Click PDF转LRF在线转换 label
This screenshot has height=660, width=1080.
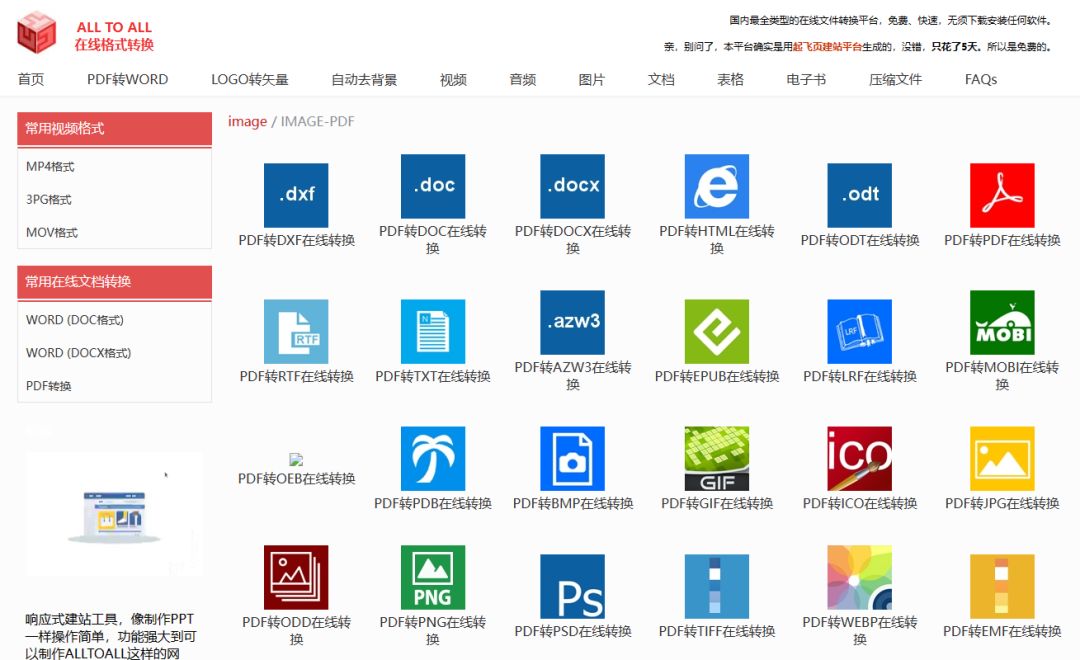(x=860, y=376)
